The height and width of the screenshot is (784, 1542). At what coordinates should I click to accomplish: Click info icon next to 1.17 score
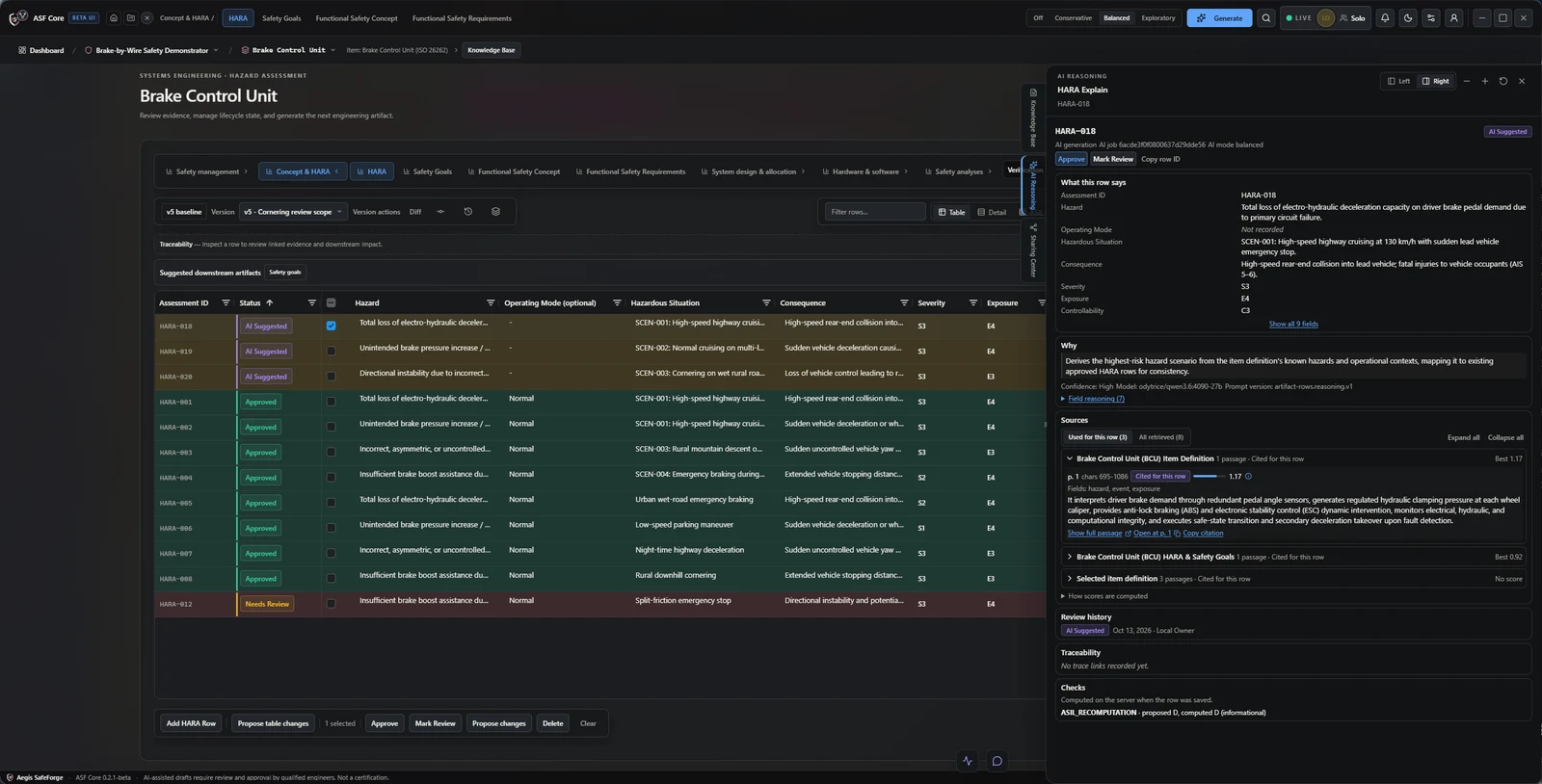(1249, 476)
